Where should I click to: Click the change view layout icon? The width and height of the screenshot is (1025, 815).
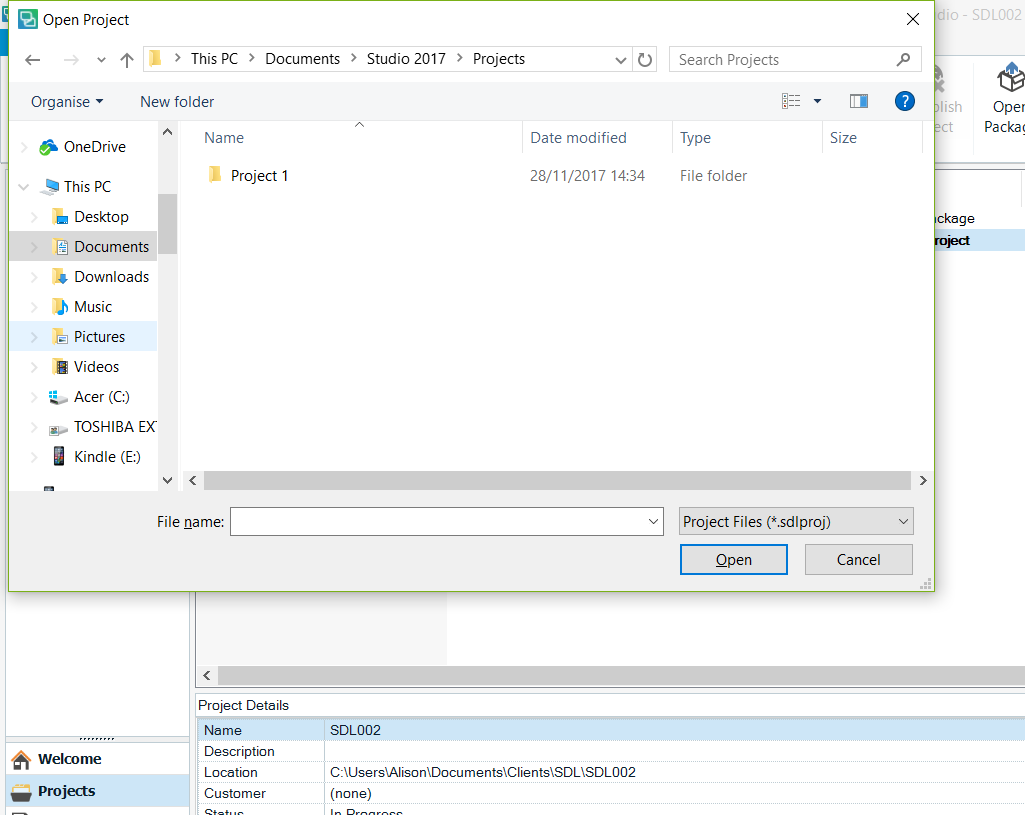point(791,101)
